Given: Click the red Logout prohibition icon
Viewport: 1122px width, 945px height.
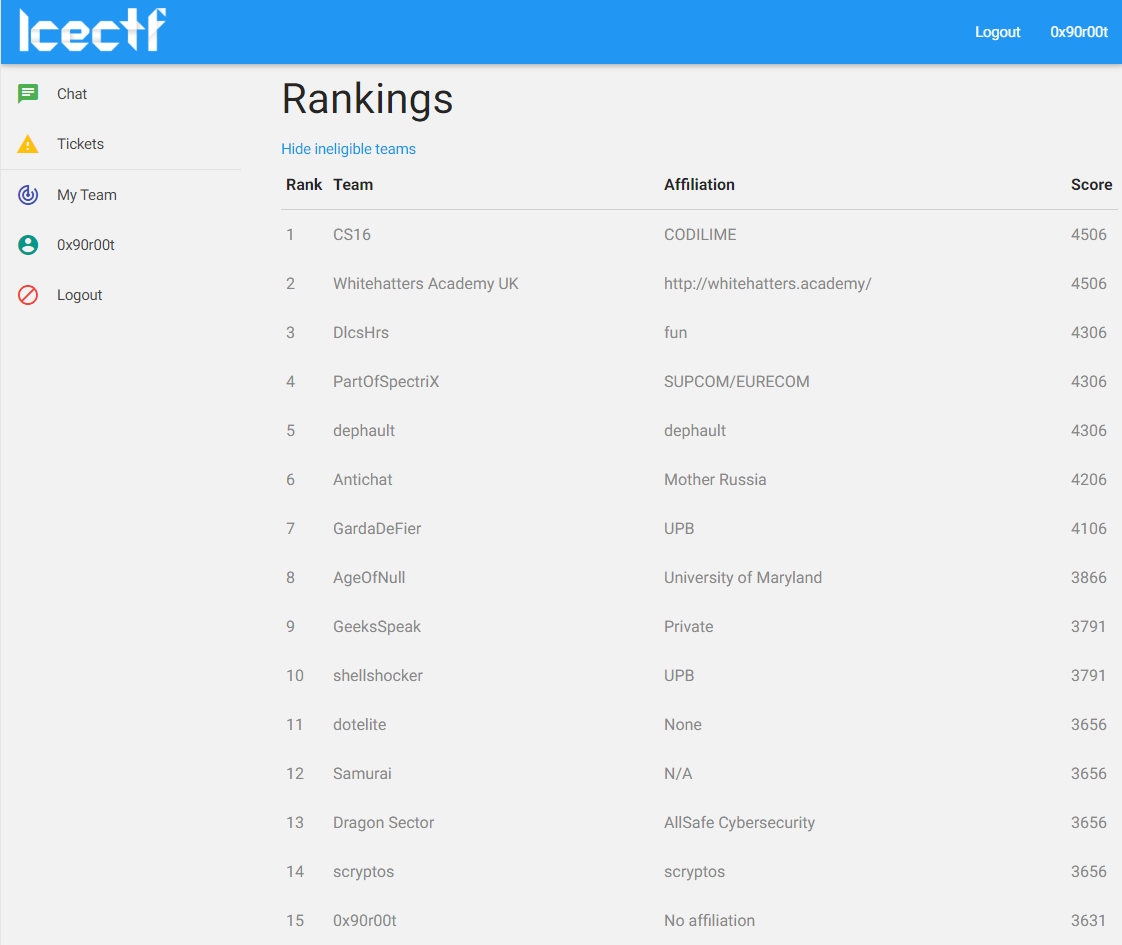Looking at the screenshot, I should (x=28, y=295).
